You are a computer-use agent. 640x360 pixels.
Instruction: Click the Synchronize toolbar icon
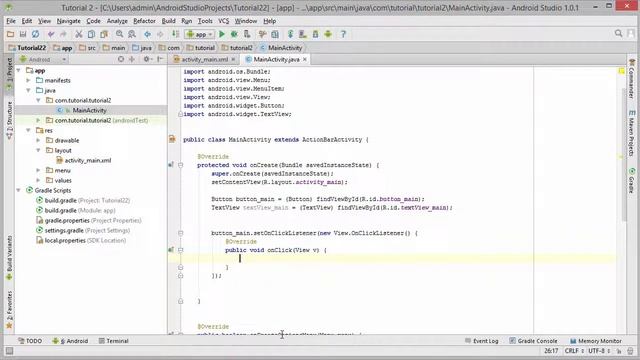[x=36, y=34]
